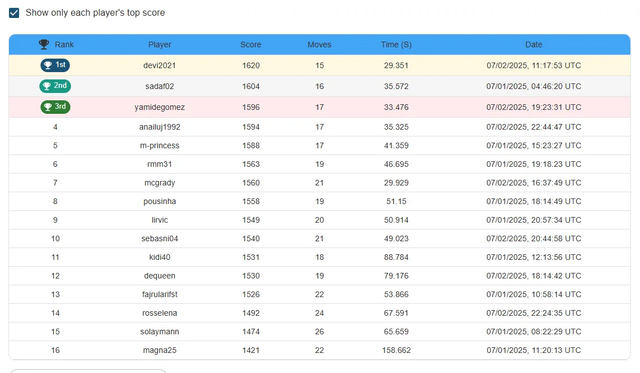The height and width of the screenshot is (373, 640).
Task: Click the score value 1596
Action: pyautogui.click(x=251, y=107)
